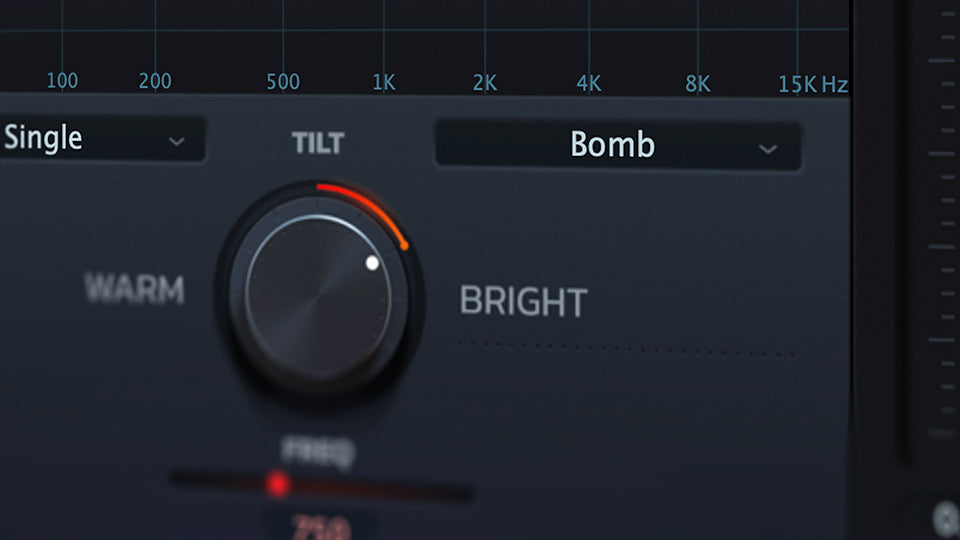Click the 750 frequency value field

pos(321,525)
